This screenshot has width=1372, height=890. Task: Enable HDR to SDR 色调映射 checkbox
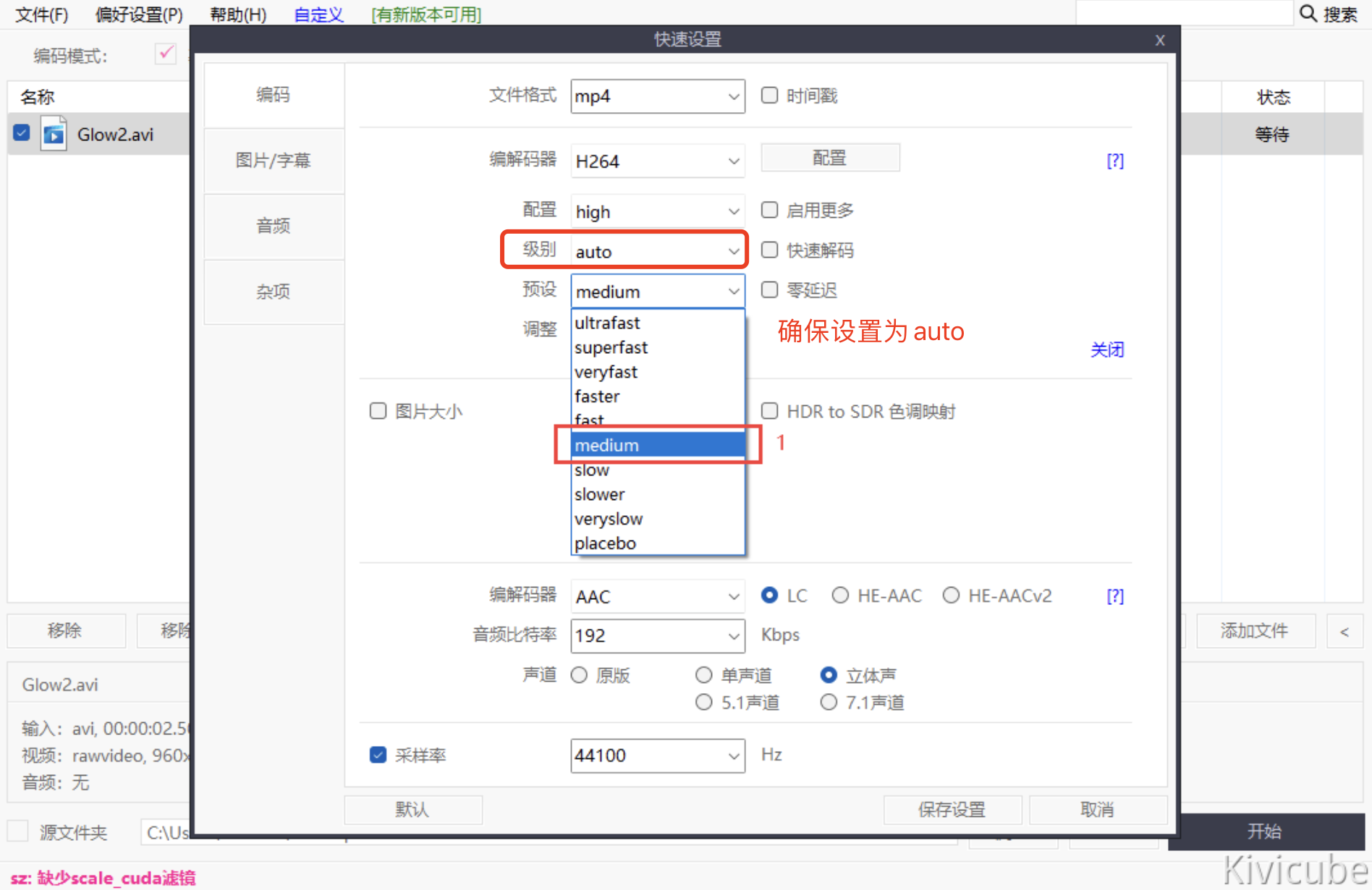click(x=769, y=412)
